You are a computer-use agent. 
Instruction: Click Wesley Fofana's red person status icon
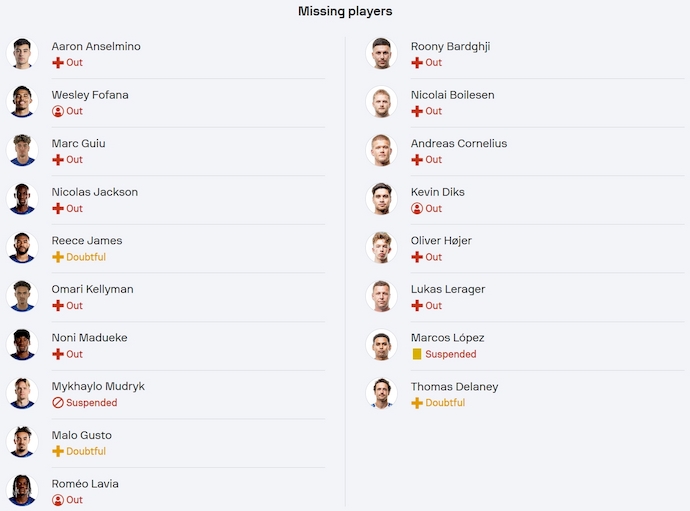click(58, 112)
